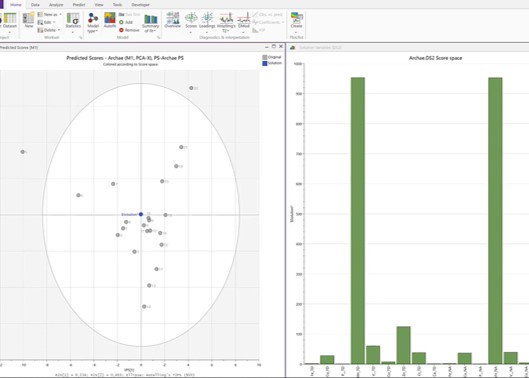Click the Remove component button
The width and height of the screenshot is (529, 378).
point(129,30)
